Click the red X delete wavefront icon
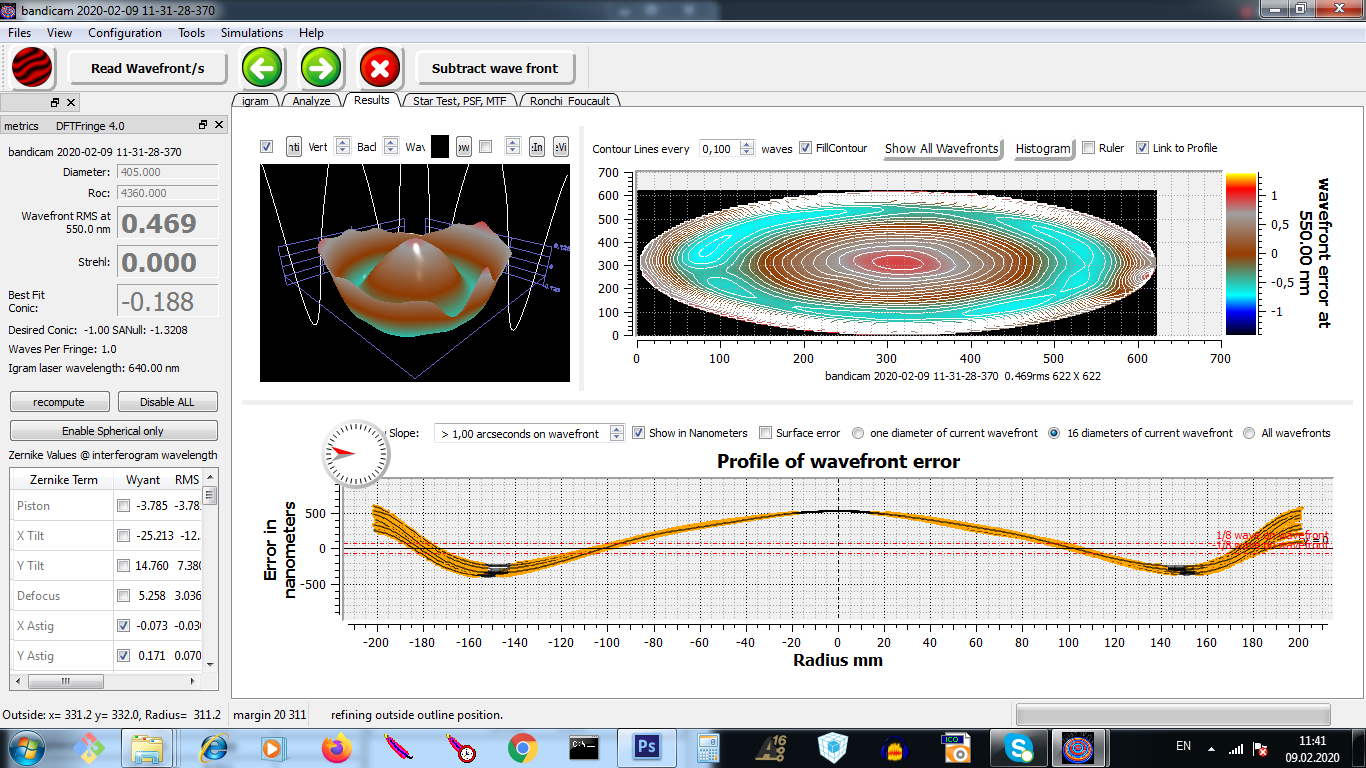Screen dimensions: 1366x768 pos(380,68)
